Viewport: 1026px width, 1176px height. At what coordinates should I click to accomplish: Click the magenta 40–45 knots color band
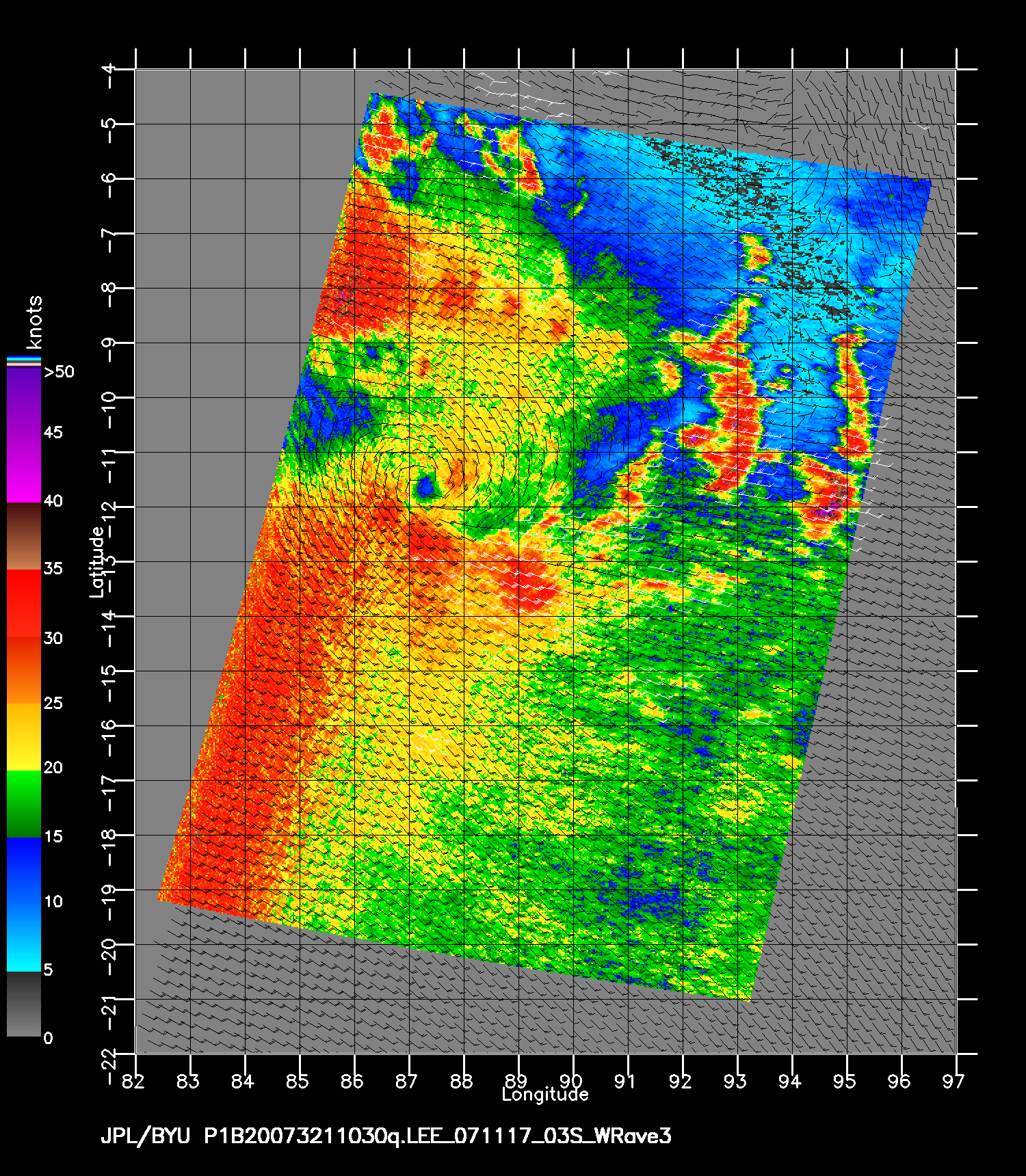(24, 469)
